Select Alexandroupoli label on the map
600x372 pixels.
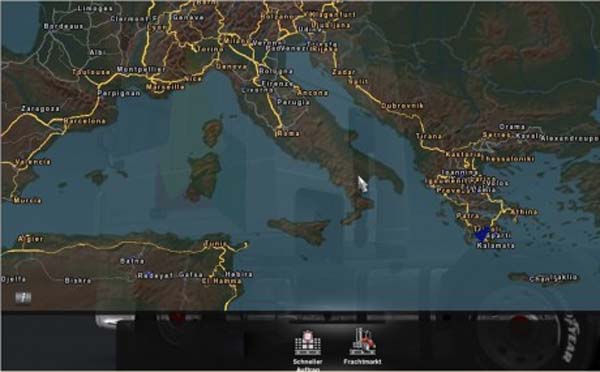tap(570, 138)
